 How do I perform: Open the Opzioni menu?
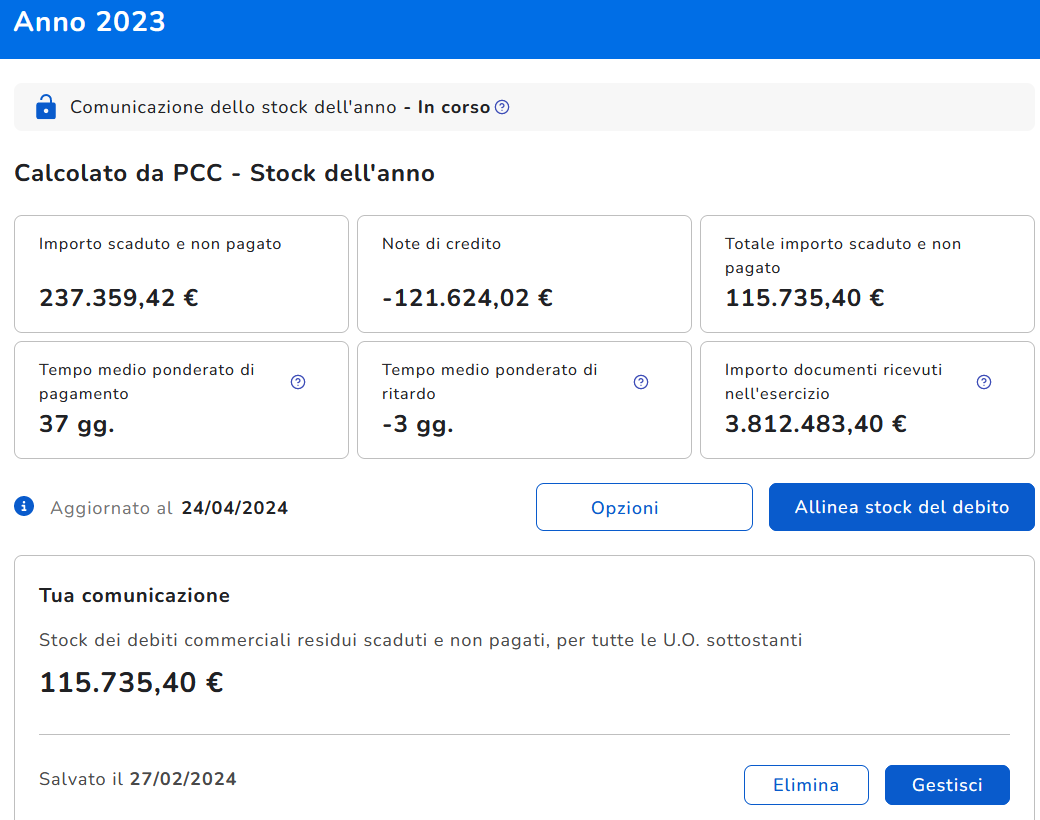click(x=644, y=507)
